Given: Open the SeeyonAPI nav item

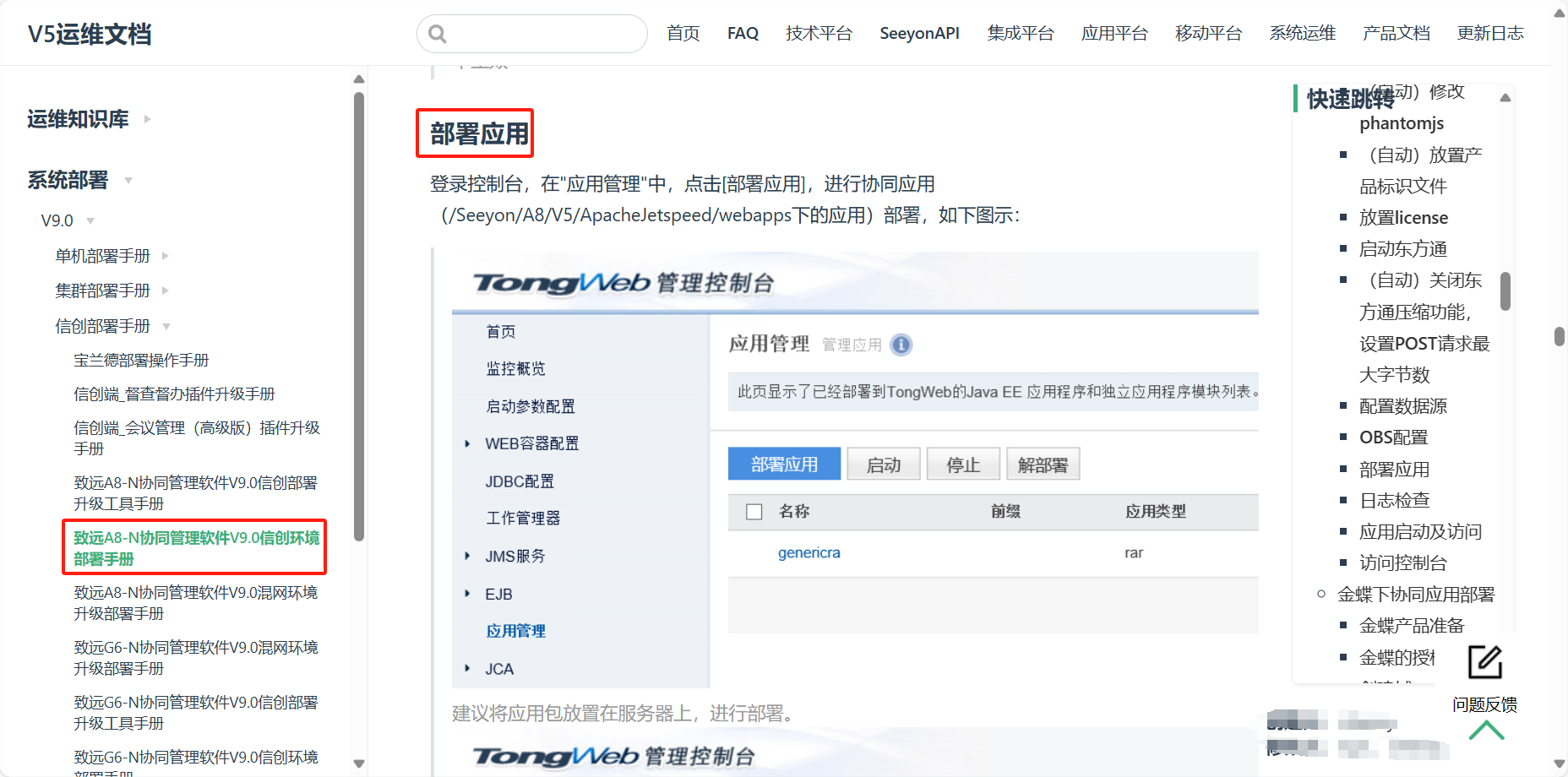Looking at the screenshot, I should (919, 33).
